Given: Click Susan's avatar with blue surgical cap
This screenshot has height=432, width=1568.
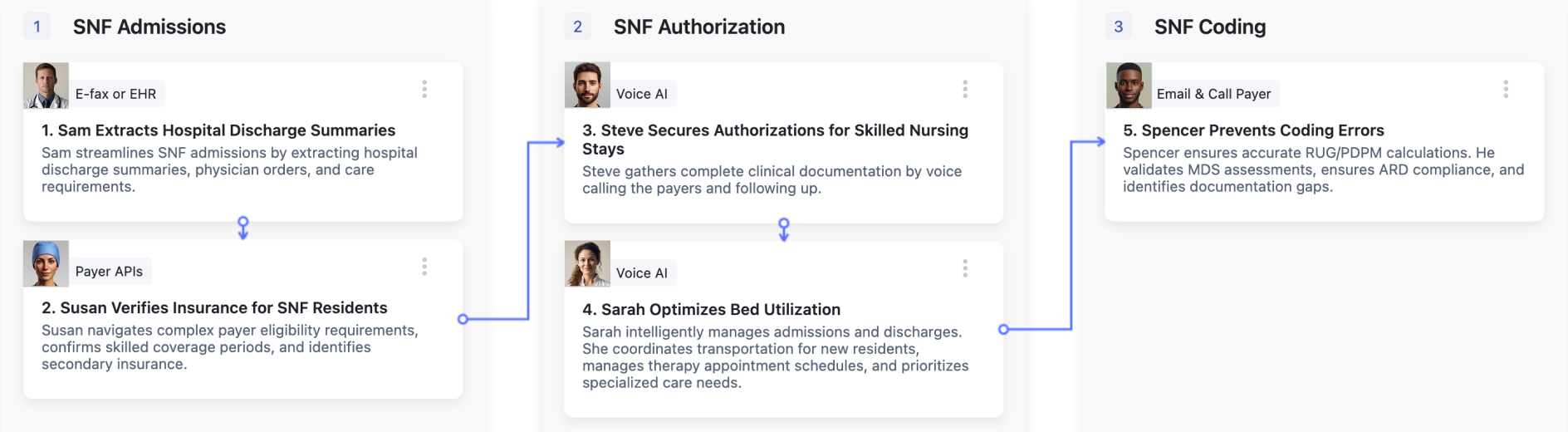Looking at the screenshot, I should (46, 263).
